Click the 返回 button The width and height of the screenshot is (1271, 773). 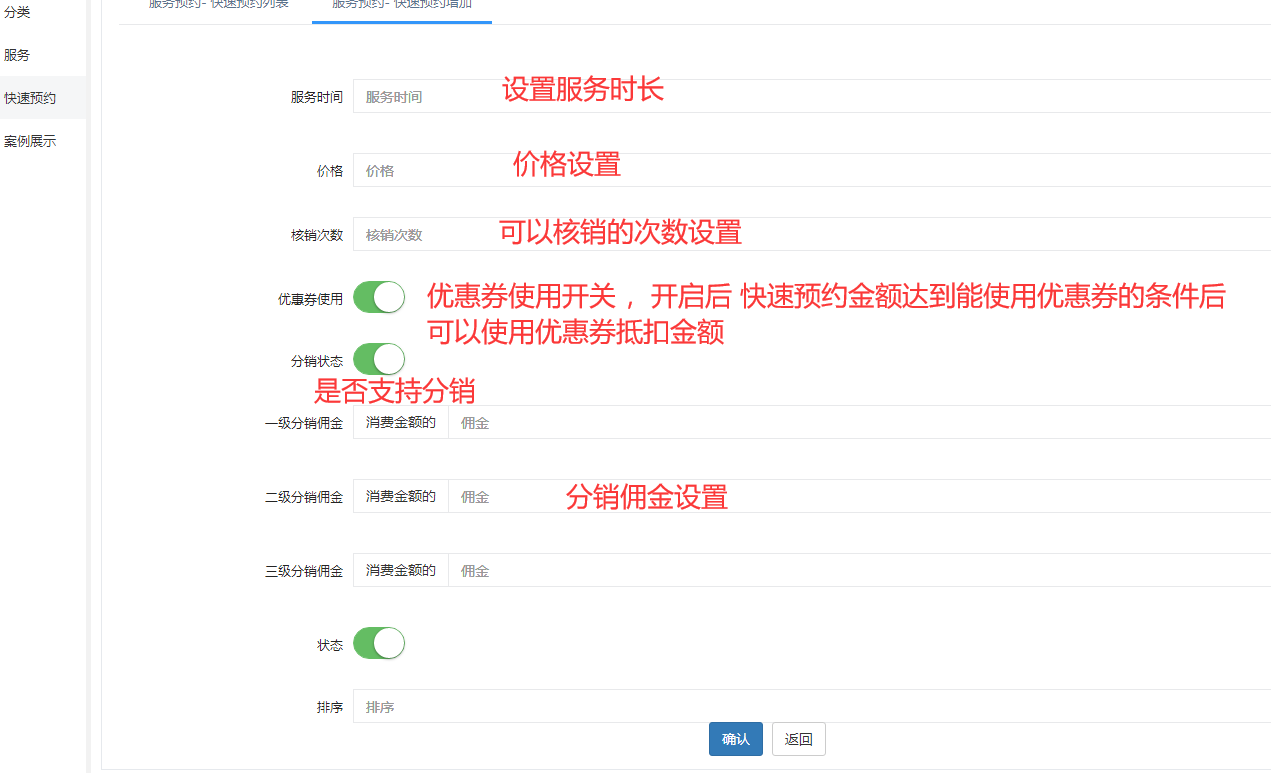pos(798,739)
